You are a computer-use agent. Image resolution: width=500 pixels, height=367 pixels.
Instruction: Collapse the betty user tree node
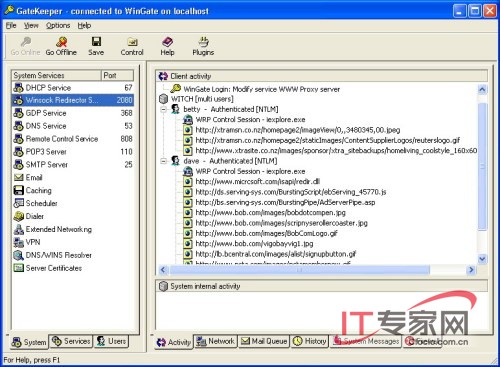[x=163, y=109]
